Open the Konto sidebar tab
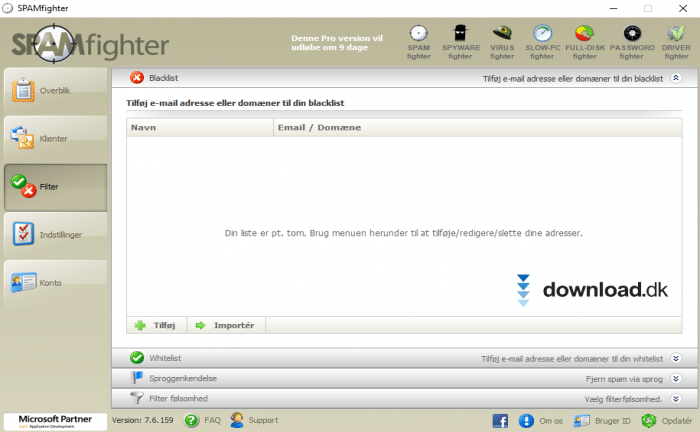Viewport: 700px width, 432px height. click(55, 283)
